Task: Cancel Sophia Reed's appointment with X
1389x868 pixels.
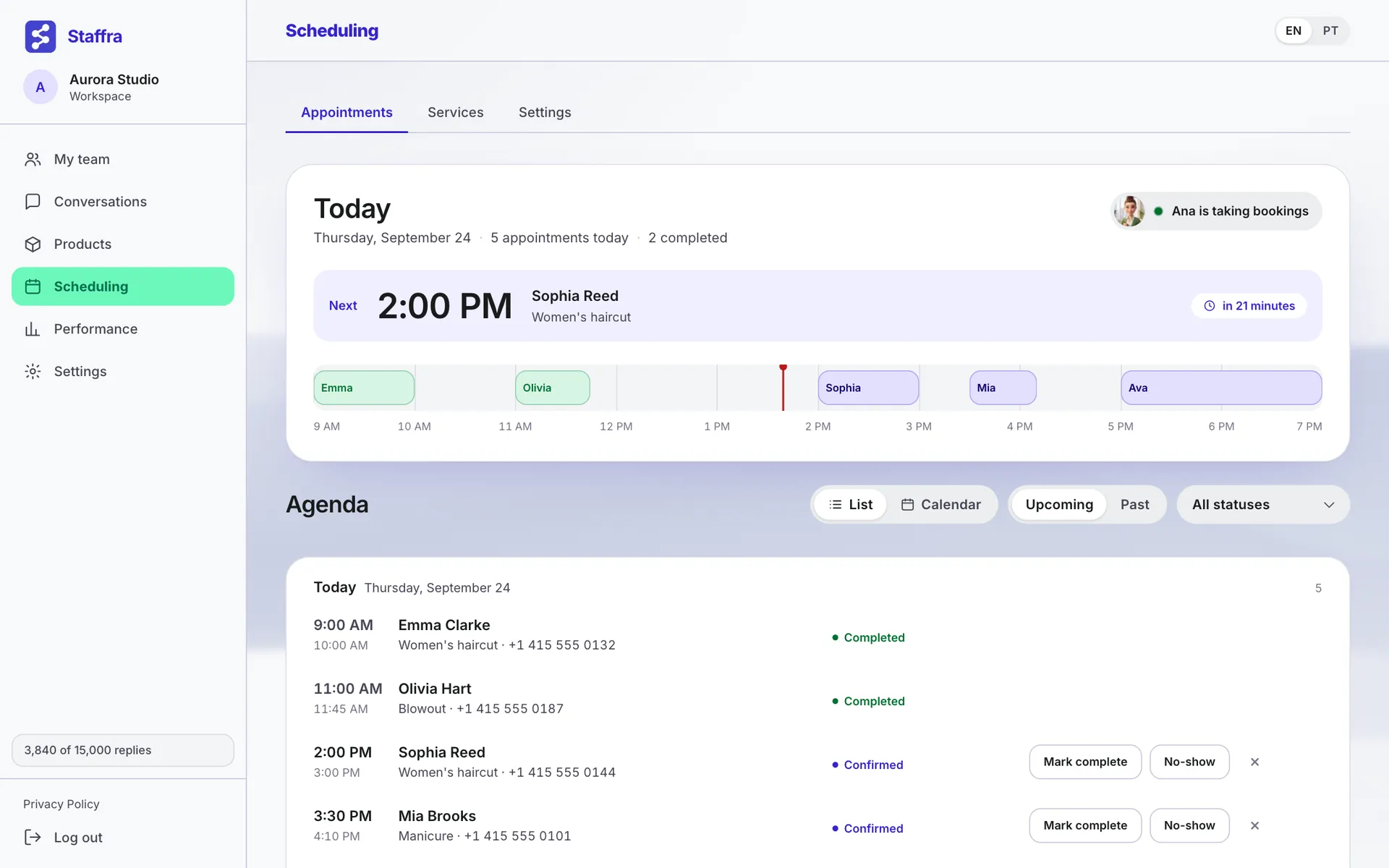Action: [x=1255, y=762]
